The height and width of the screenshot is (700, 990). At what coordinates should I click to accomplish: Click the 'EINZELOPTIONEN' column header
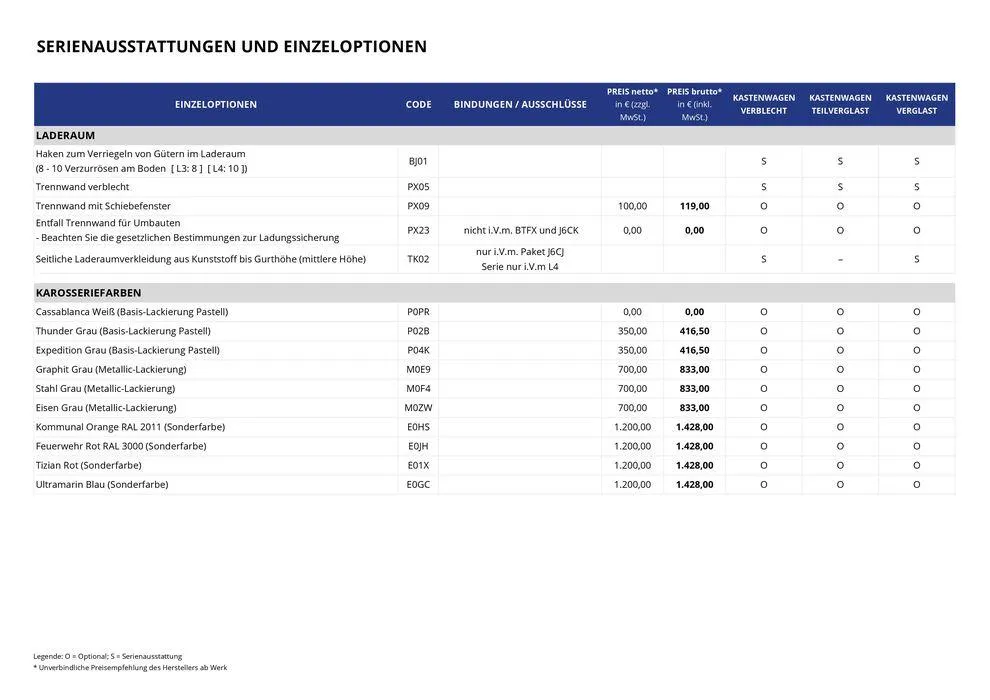[x=216, y=105]
